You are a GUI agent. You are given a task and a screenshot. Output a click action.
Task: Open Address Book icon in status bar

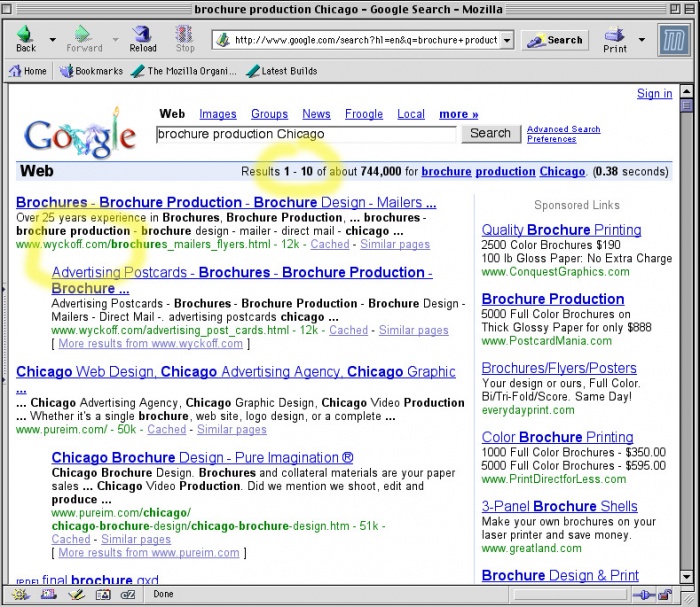103,594
